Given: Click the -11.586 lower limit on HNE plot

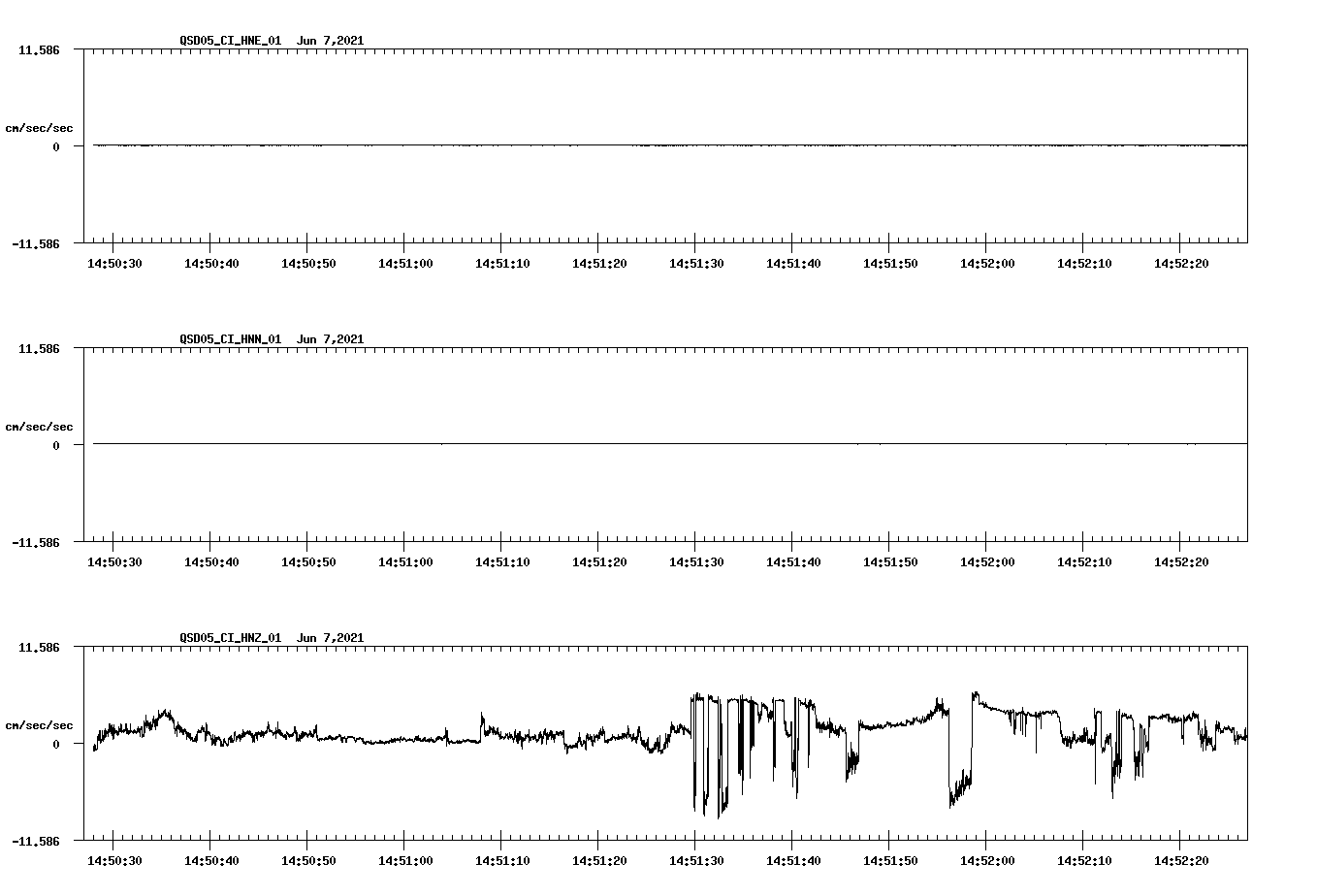Looking at the screenshot, I should click(x=36, y=244).
